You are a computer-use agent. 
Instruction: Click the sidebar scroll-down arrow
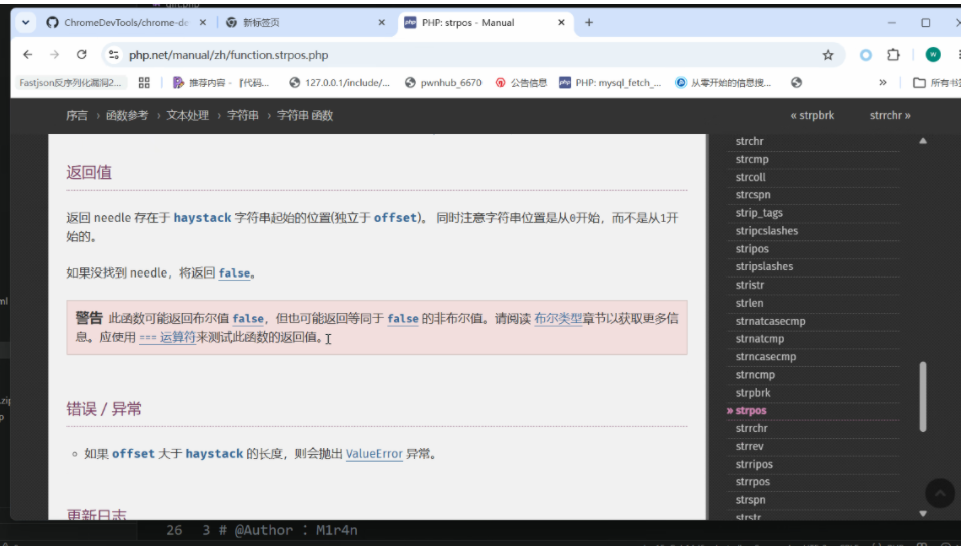tap(923, 513)
